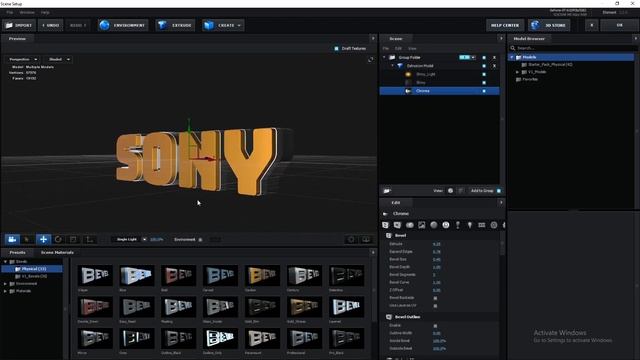Click the Bevel Size value
Screen dimensions: 640x360
[x=437, y=260]
